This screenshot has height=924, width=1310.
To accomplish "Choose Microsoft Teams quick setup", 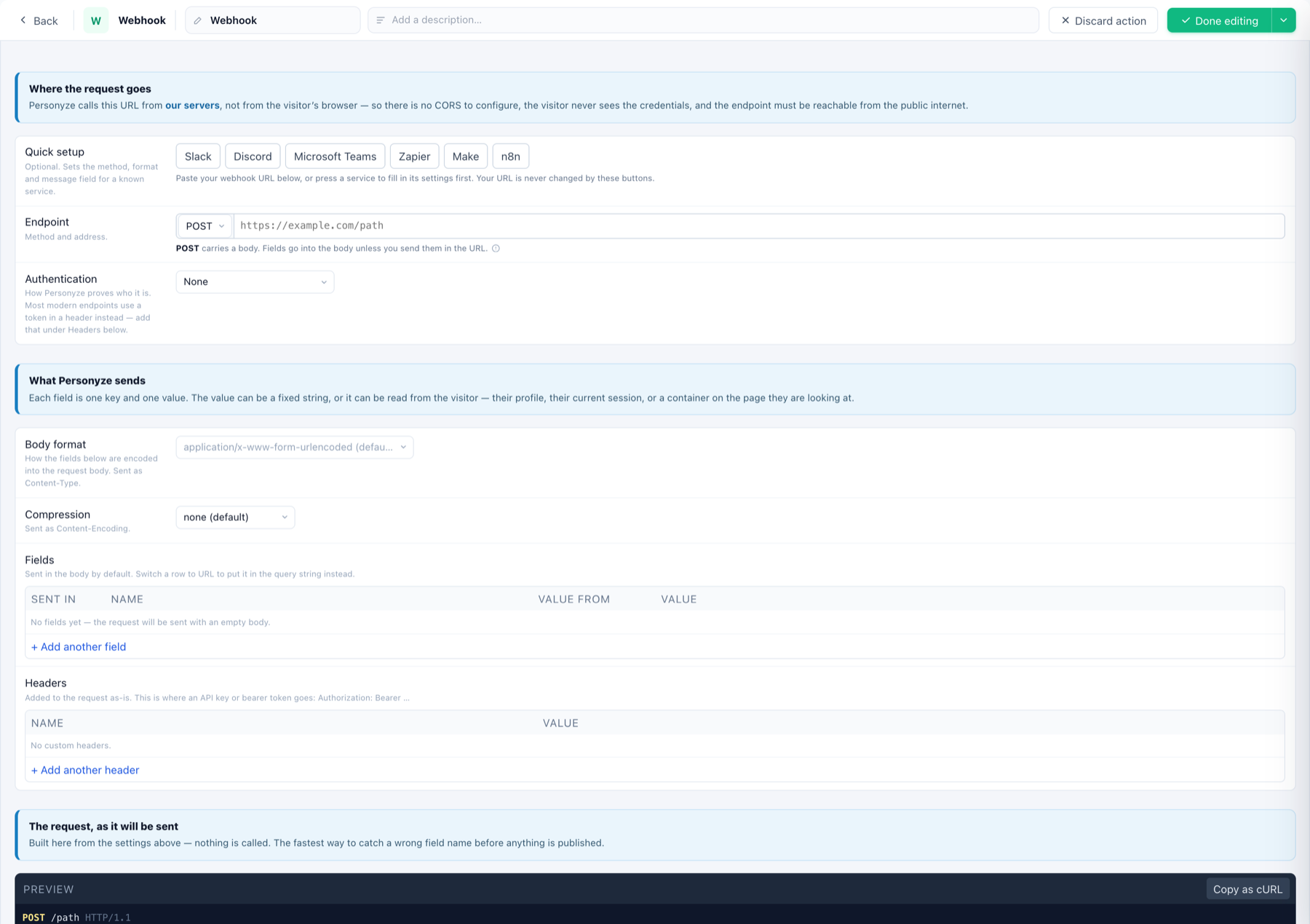I will pos(335,156).
